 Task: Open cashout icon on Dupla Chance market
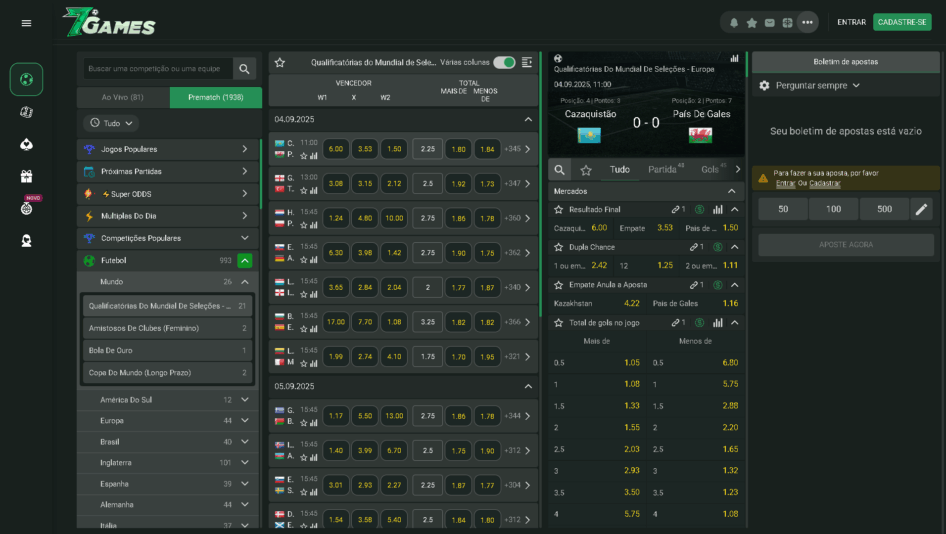718,247
